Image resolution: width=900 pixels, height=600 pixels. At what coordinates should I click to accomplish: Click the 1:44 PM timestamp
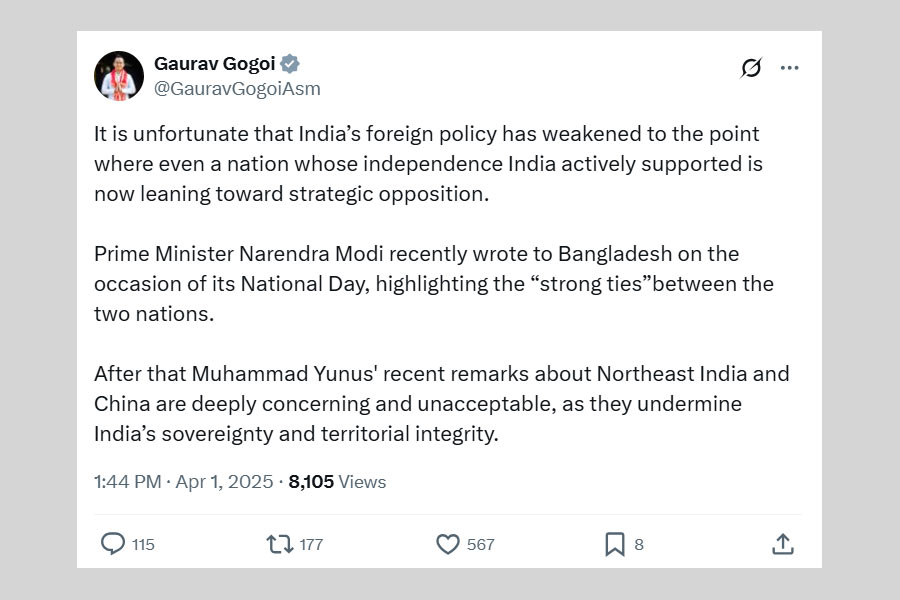click(127, 482)
